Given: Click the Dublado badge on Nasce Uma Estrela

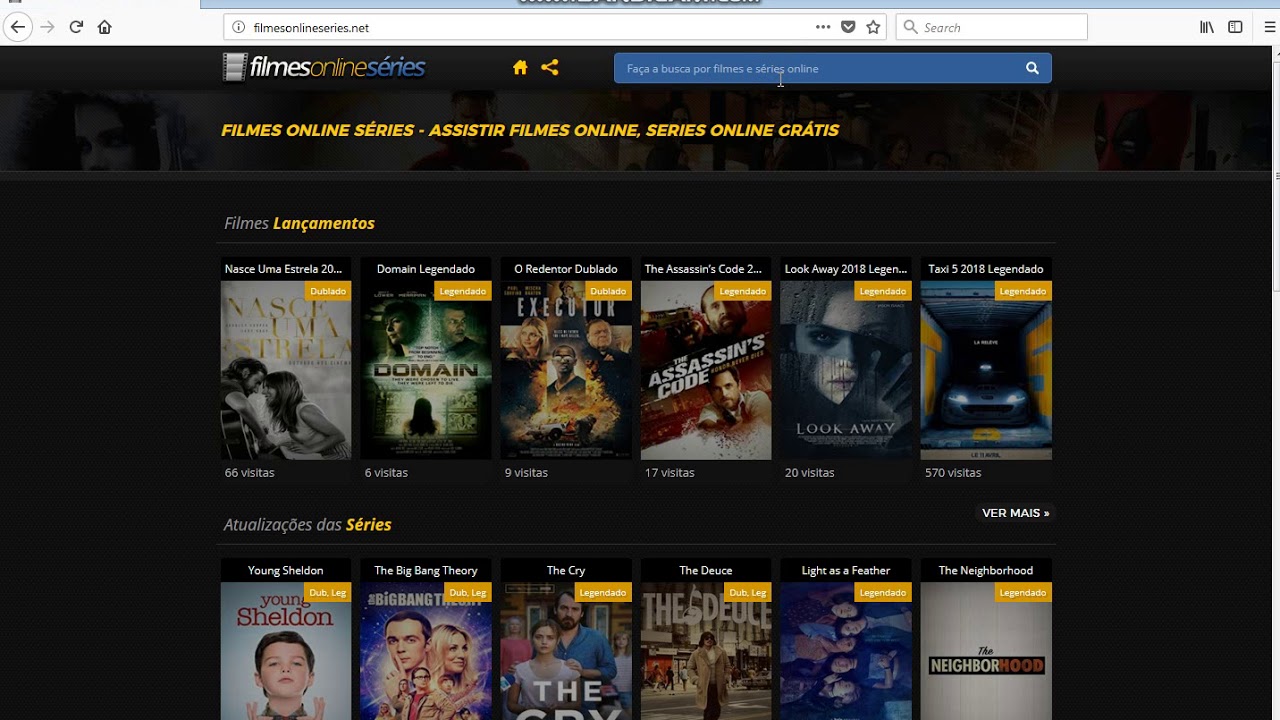Looking at the screenshot, I should tap(328, 291).
